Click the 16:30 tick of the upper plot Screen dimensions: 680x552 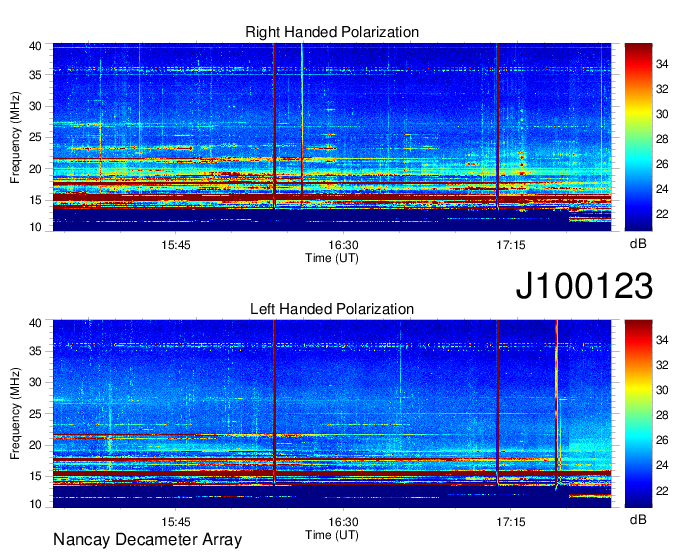(343, 245)
